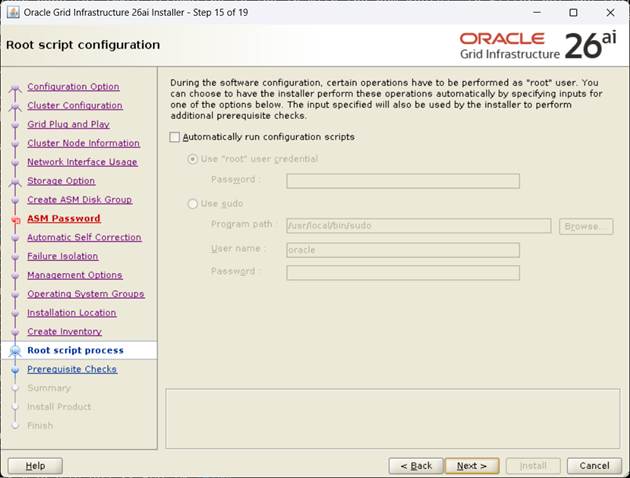This screenshot has width=630, height=478.
Task: Cancel the installer
Action: point(594,466)
